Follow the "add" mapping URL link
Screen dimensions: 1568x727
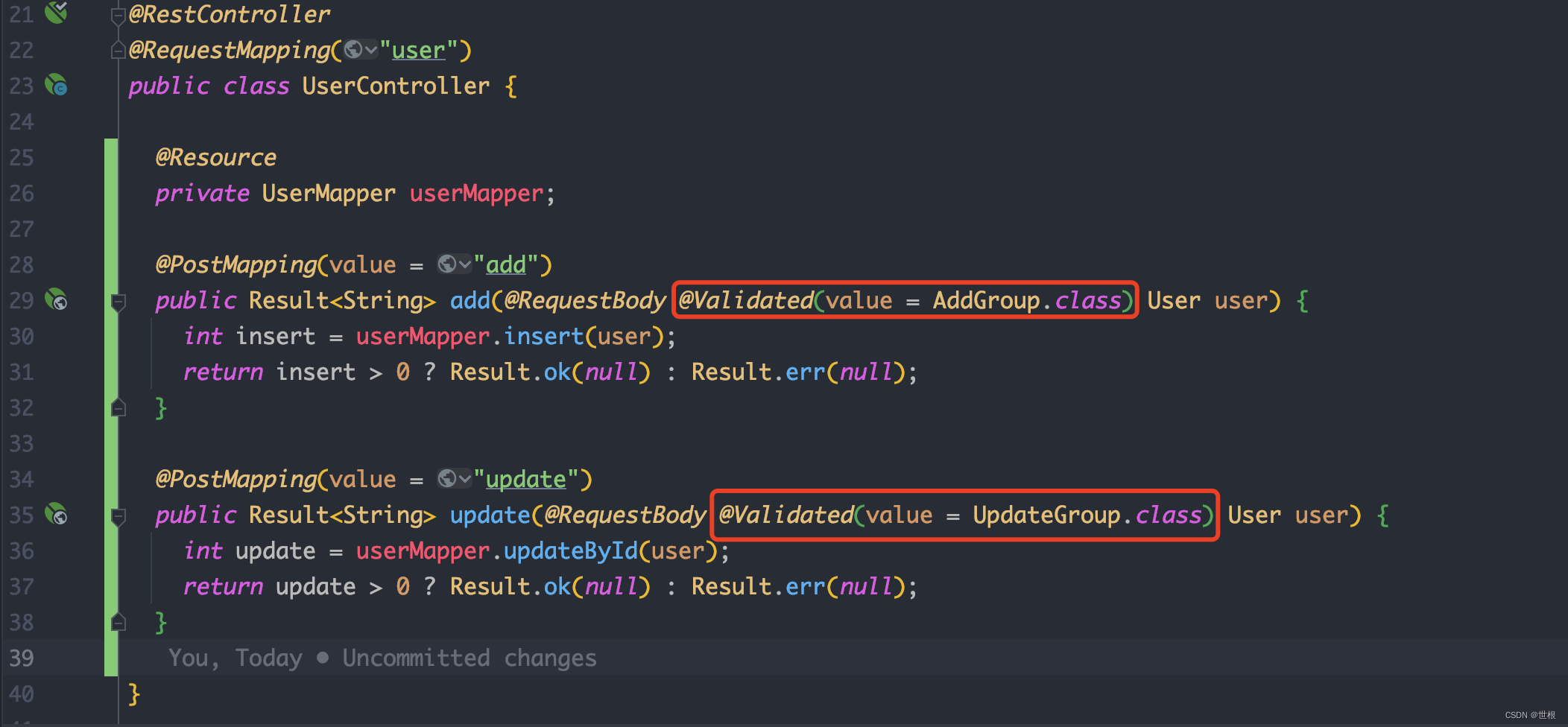pos(506,265)
